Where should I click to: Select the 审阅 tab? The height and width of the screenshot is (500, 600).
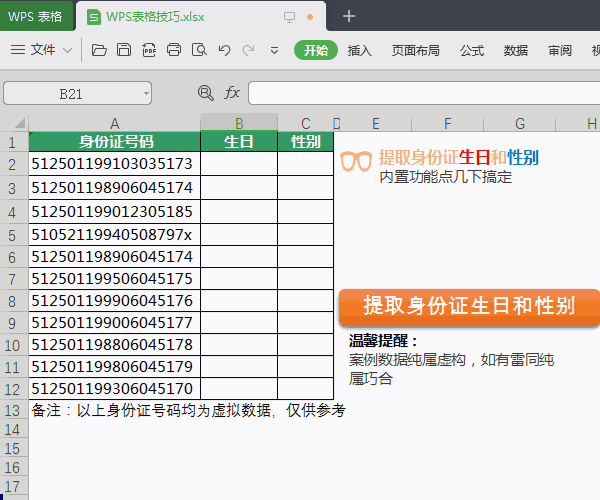(560, 50)
